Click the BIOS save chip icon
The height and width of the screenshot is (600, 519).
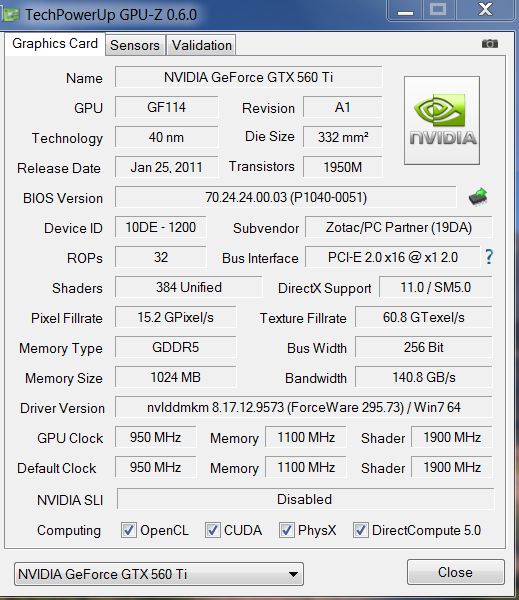tap(478, 197)
